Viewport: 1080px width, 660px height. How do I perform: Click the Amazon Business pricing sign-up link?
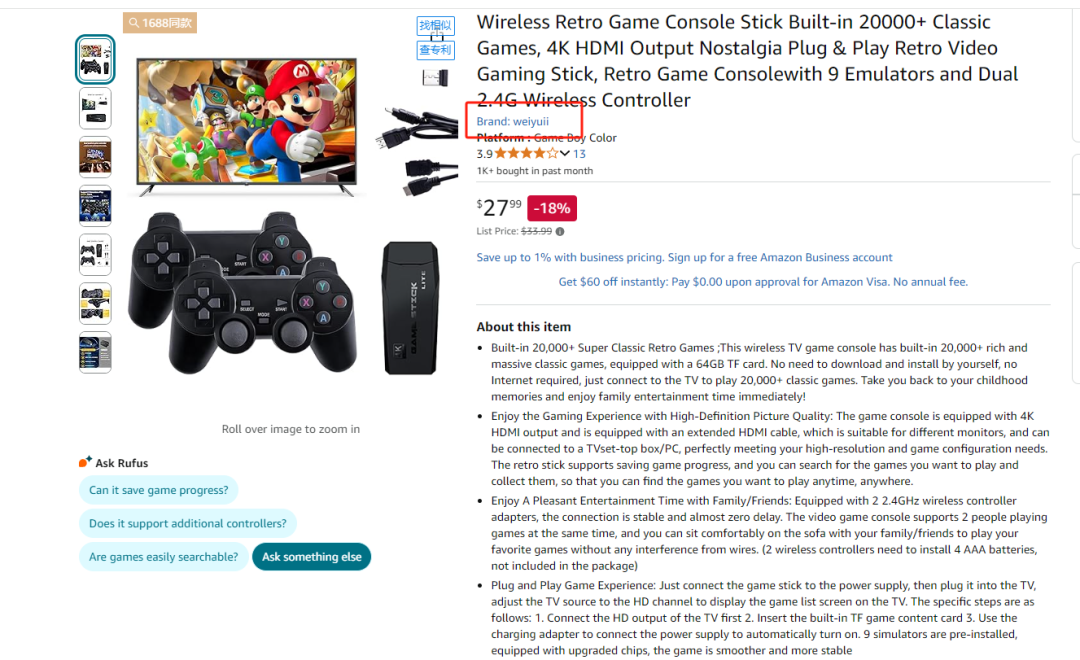point(684,257)
